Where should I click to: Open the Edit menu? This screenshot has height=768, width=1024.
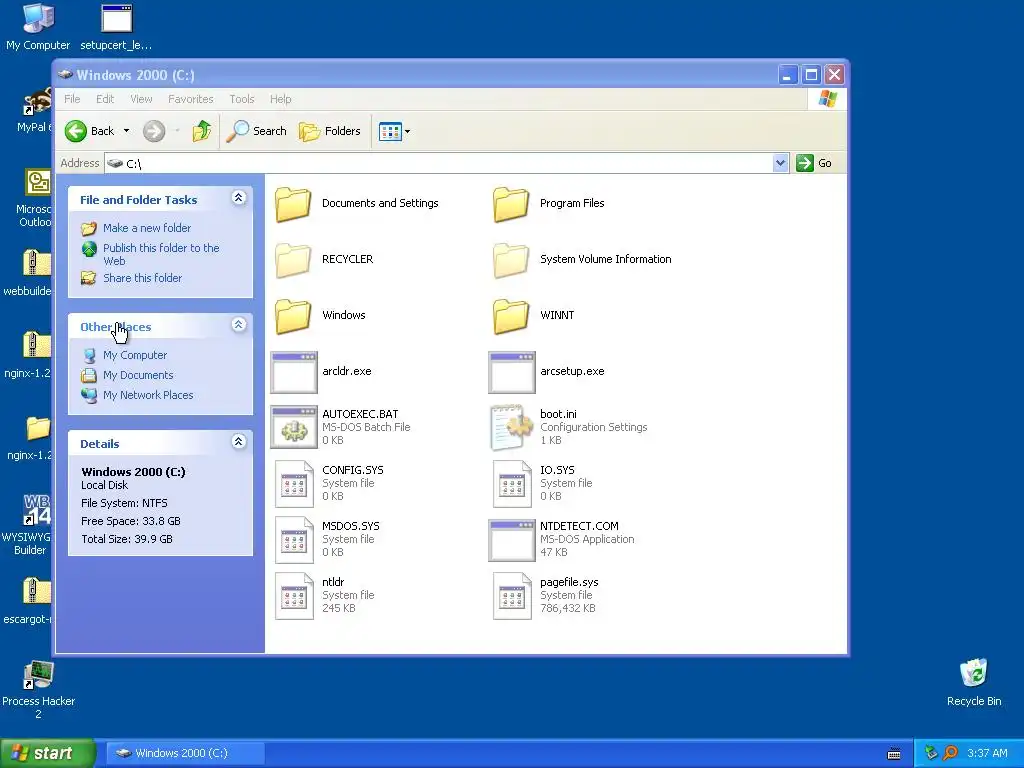[104, 99]
